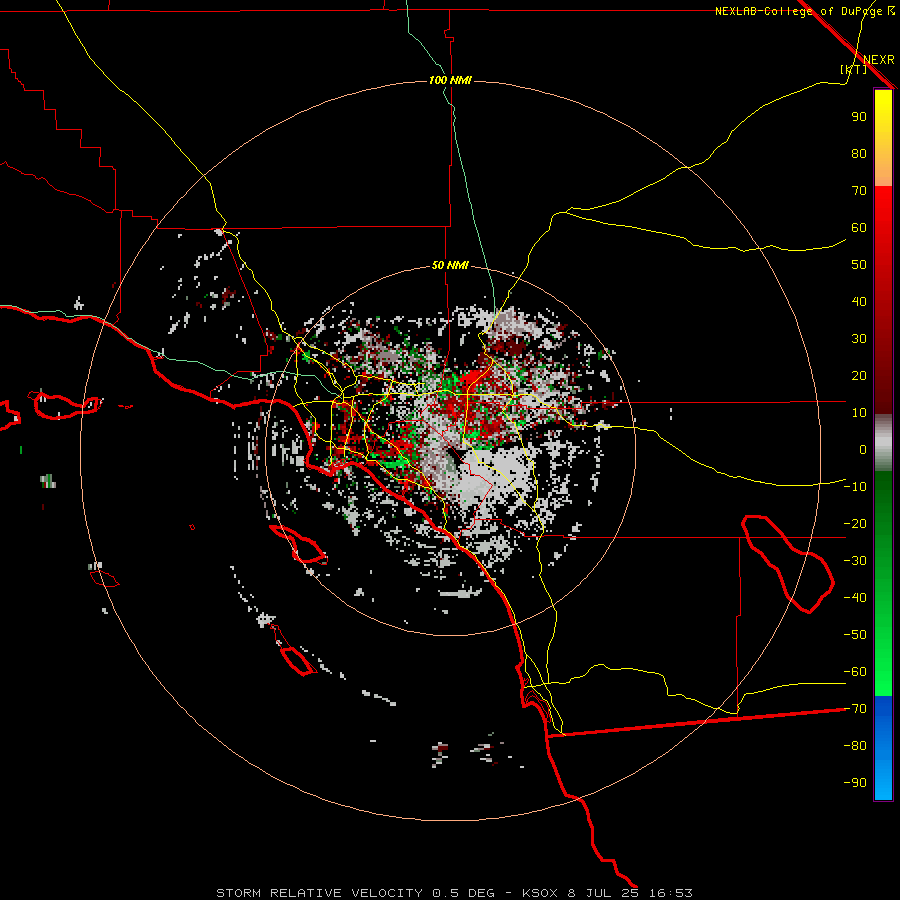Click the -20 value on the velocity scale
The height and width of the screenshot is (900, 900).
pyautogui.click(x=855, y=523)
